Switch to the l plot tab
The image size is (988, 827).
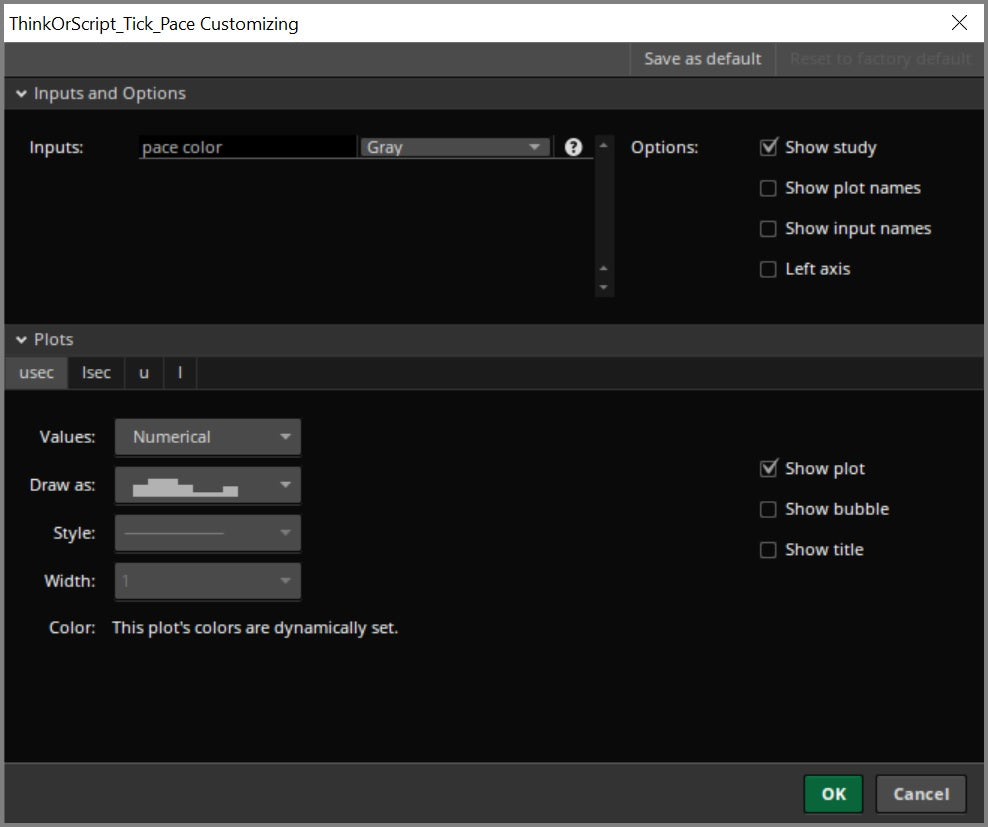[180, 373]
